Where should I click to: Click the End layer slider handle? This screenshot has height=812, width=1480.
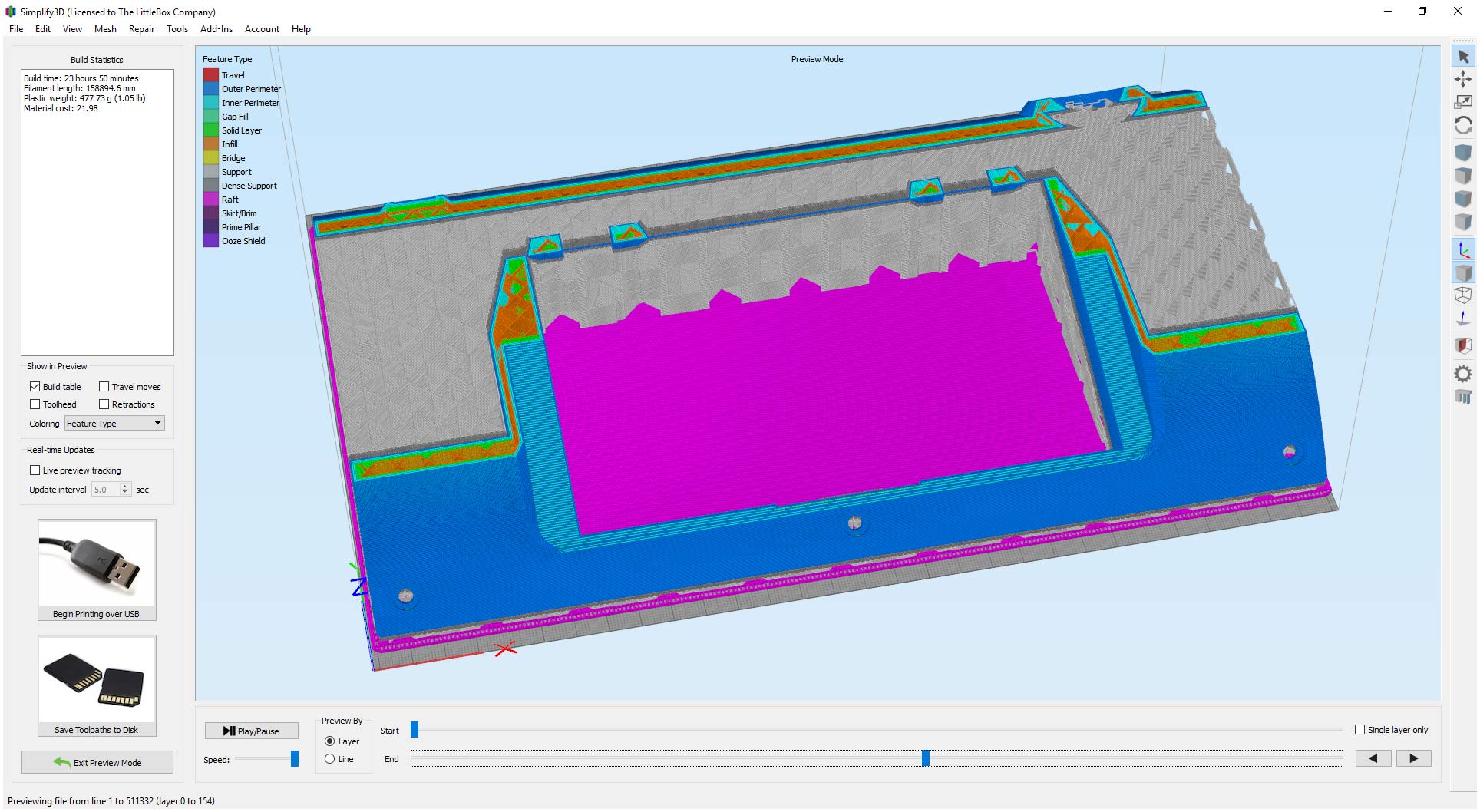(x=926, y=758)
